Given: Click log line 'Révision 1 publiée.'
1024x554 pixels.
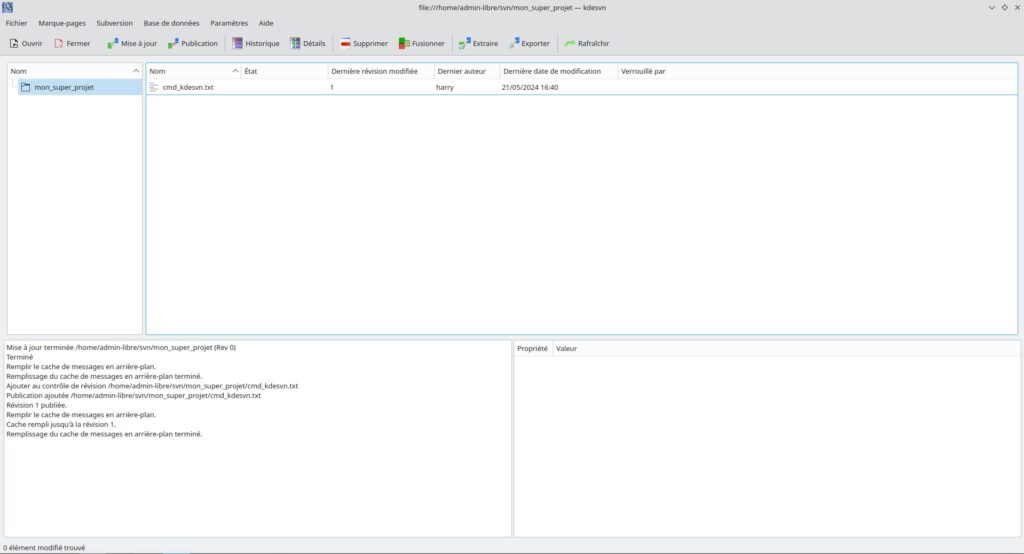Looking at the screenshot, I should [37, 405].
